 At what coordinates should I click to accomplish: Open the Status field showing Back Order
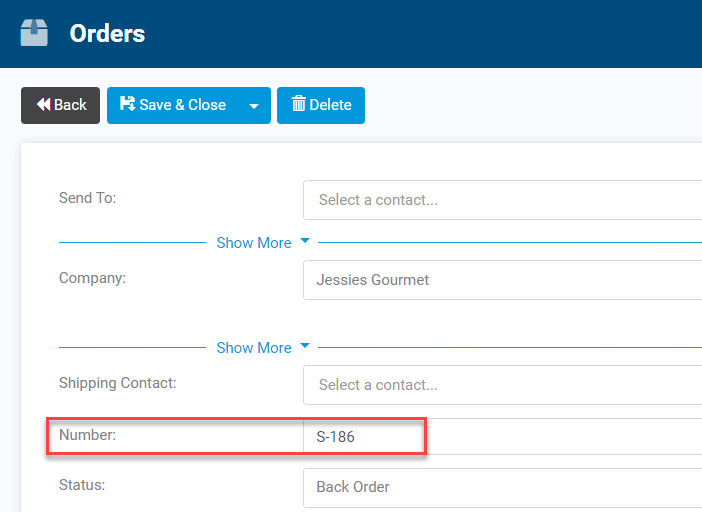coord(502,488)
